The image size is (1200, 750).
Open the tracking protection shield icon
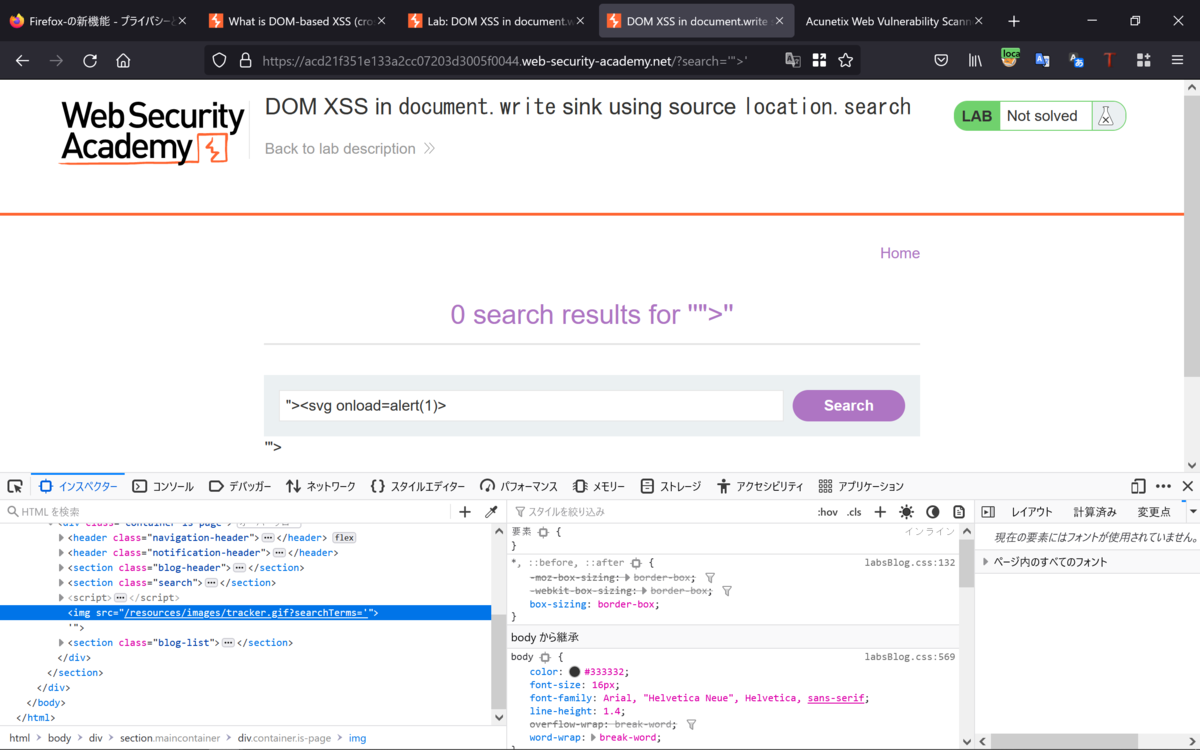click(220, 60)
